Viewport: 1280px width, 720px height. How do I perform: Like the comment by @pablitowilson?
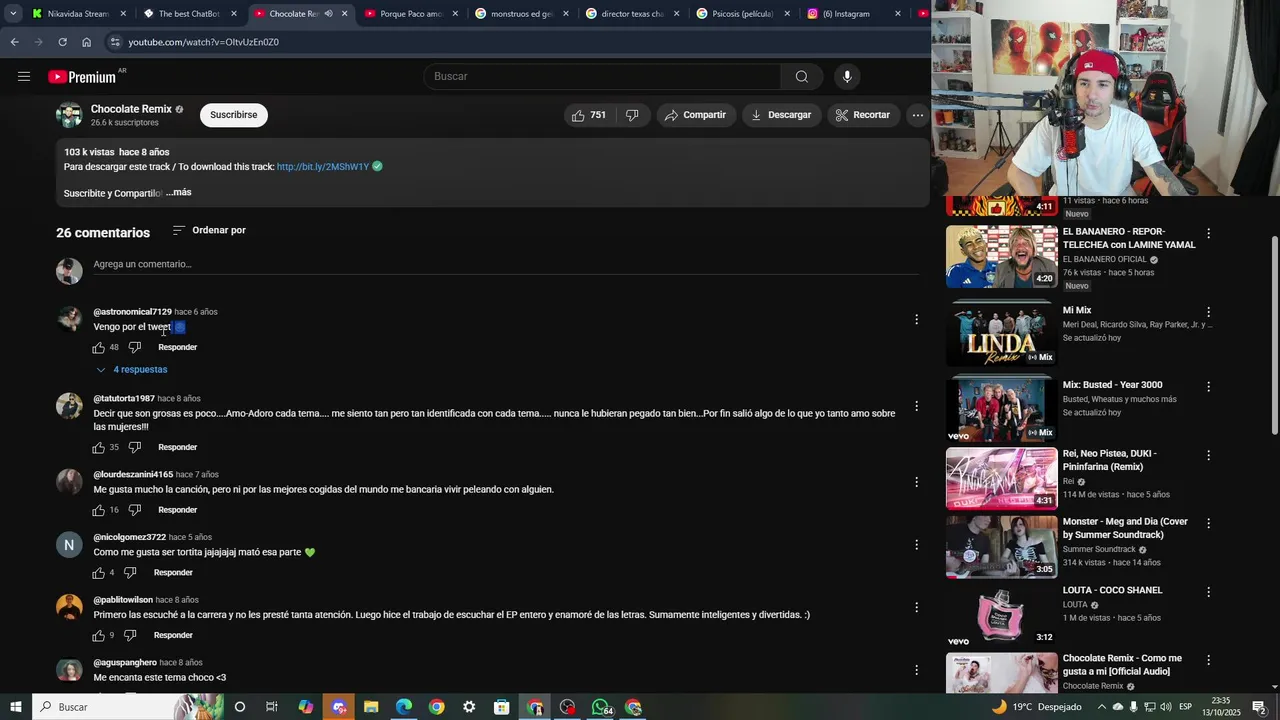pyautogui.click(x=98, y=636)
